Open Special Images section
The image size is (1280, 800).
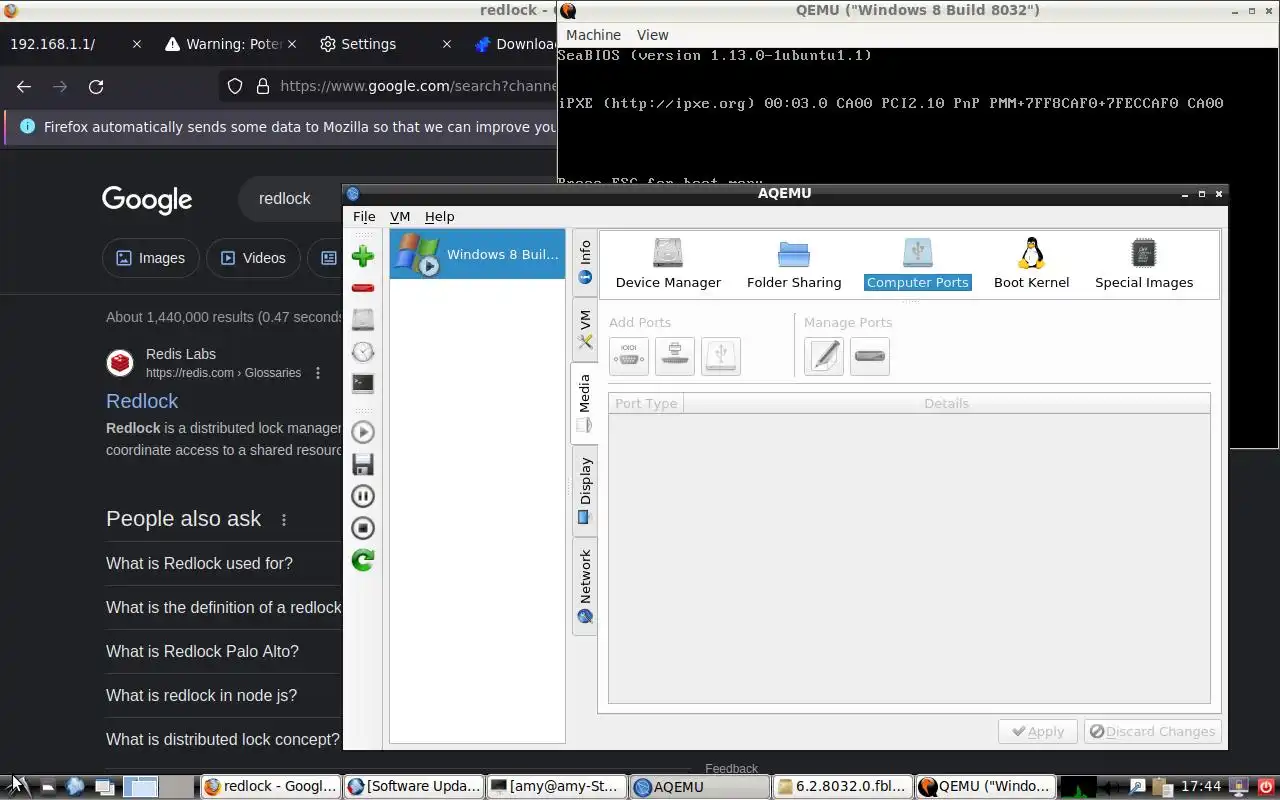click(x=1144, y=264)
